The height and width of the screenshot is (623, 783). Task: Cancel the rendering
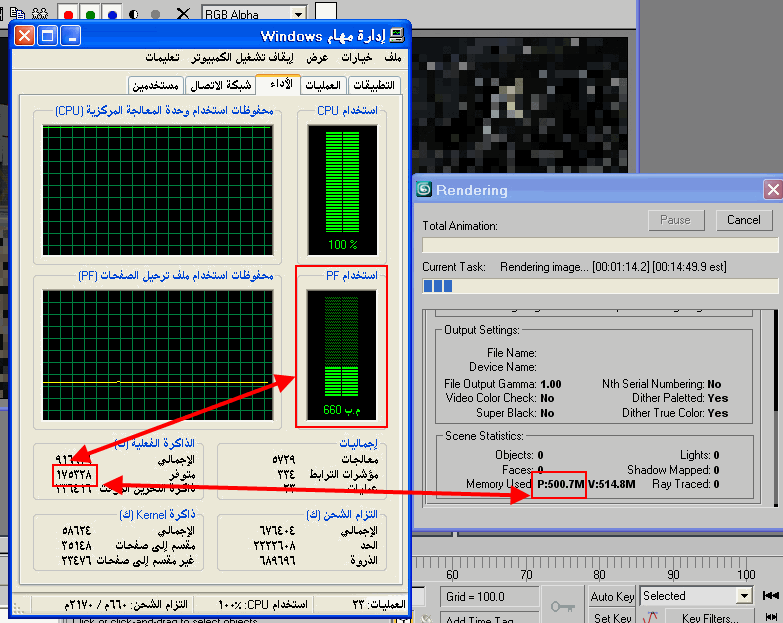(744, 220)
